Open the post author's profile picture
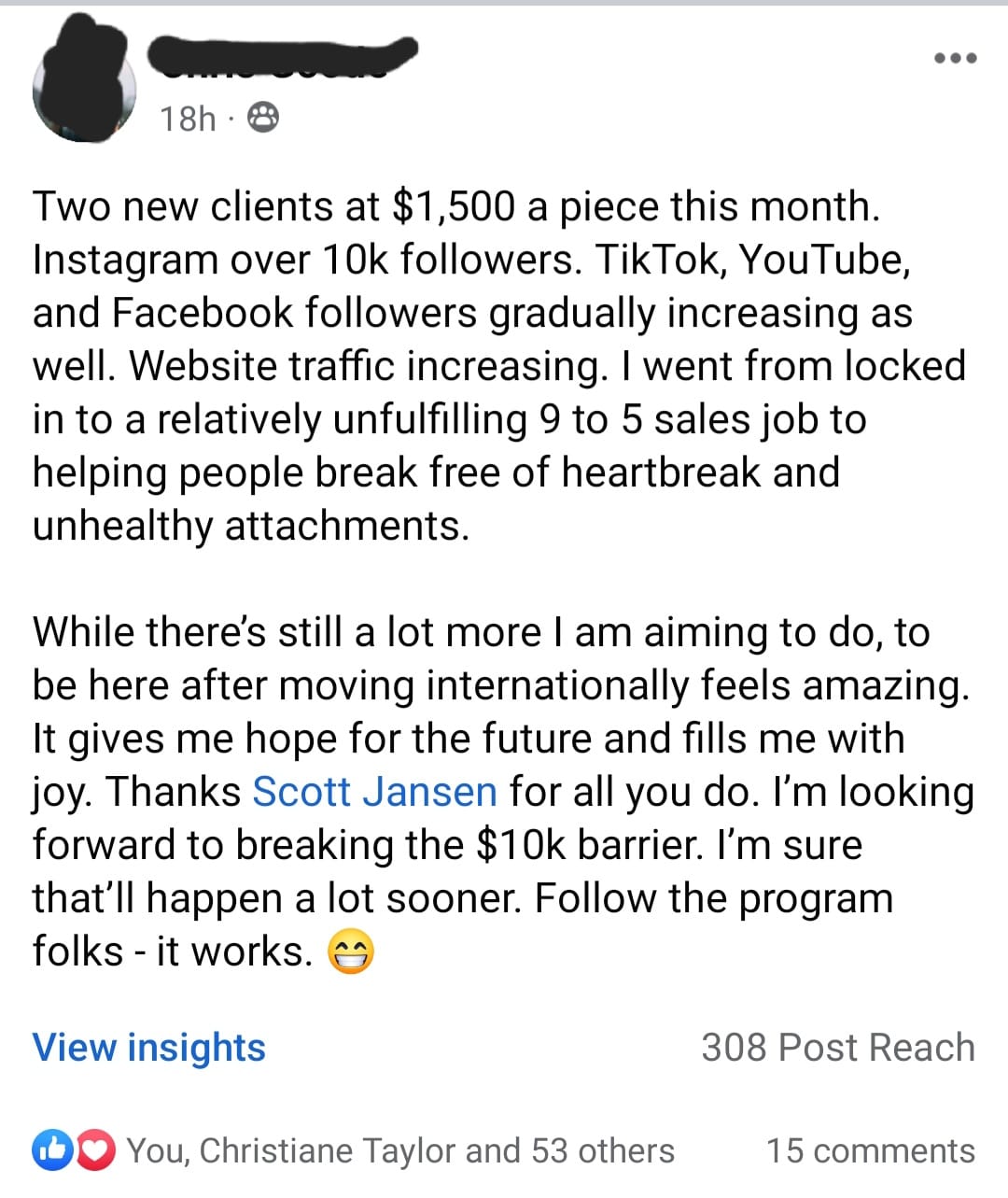 pyautogui.click(x=84, y=86)
